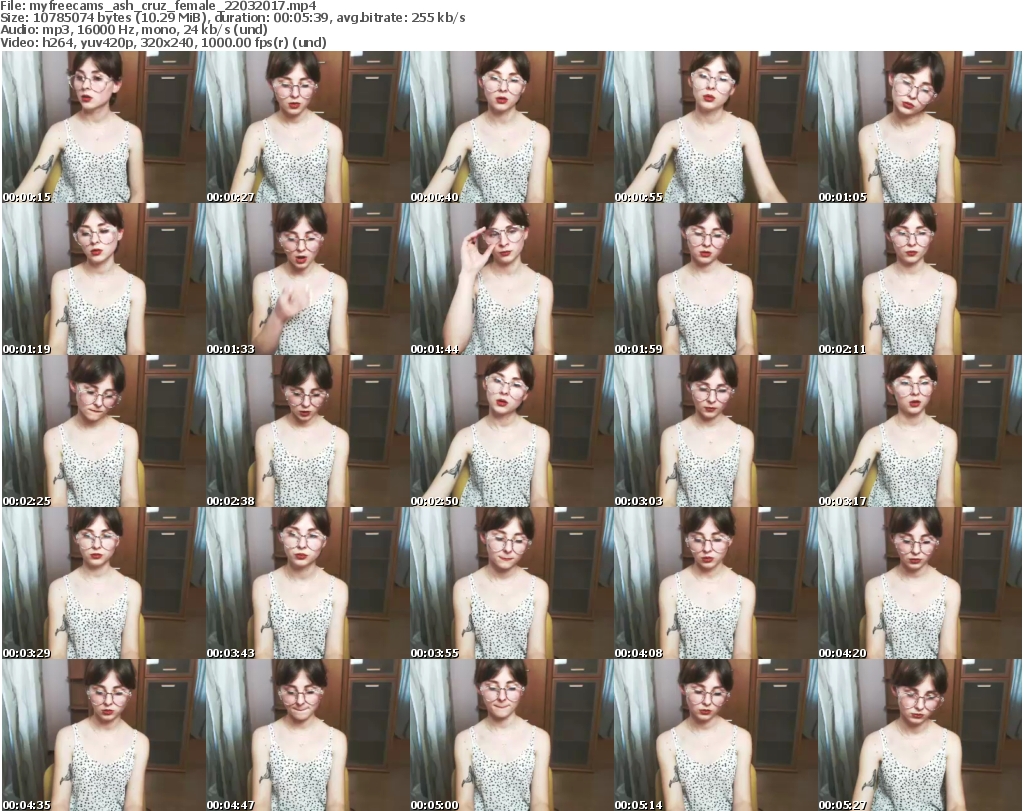Open the frame stamped 00:02:11
Viewport: 1024px width, 811px height.
[920, 279]
